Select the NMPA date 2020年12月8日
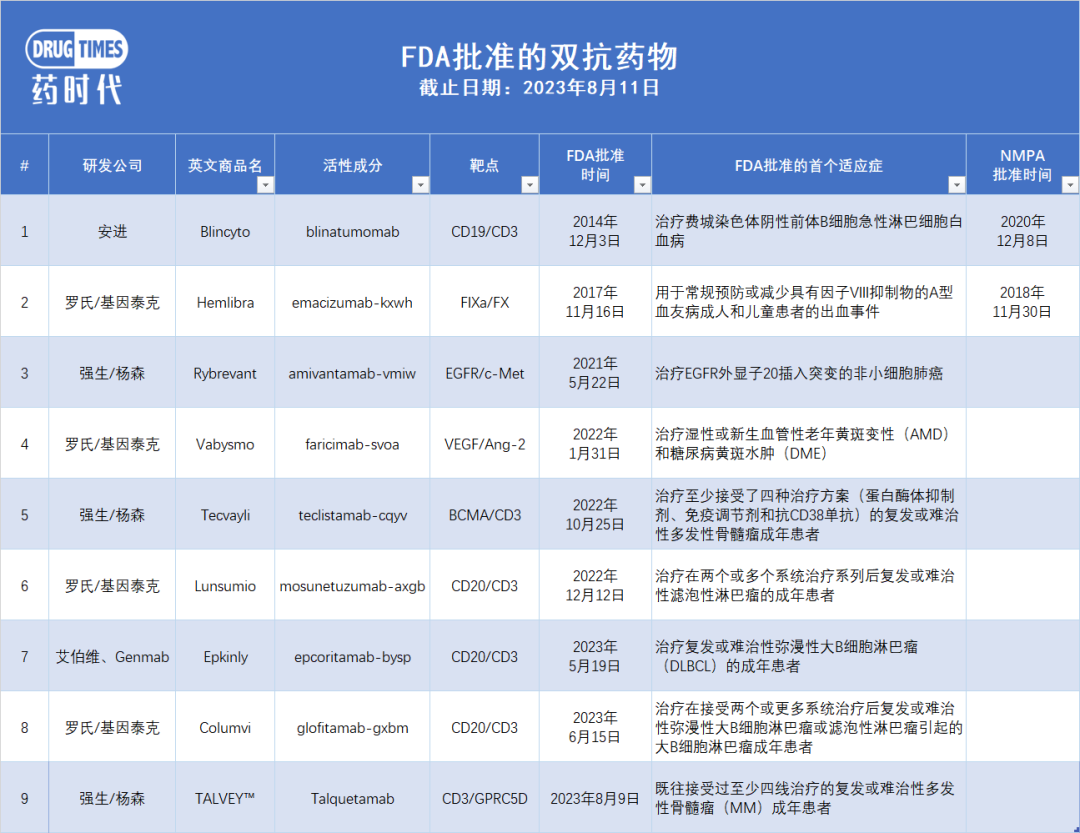Image resolution: width=1080 pixels, height=833 pixels. pyautogui.click(x=1023, y=231)
